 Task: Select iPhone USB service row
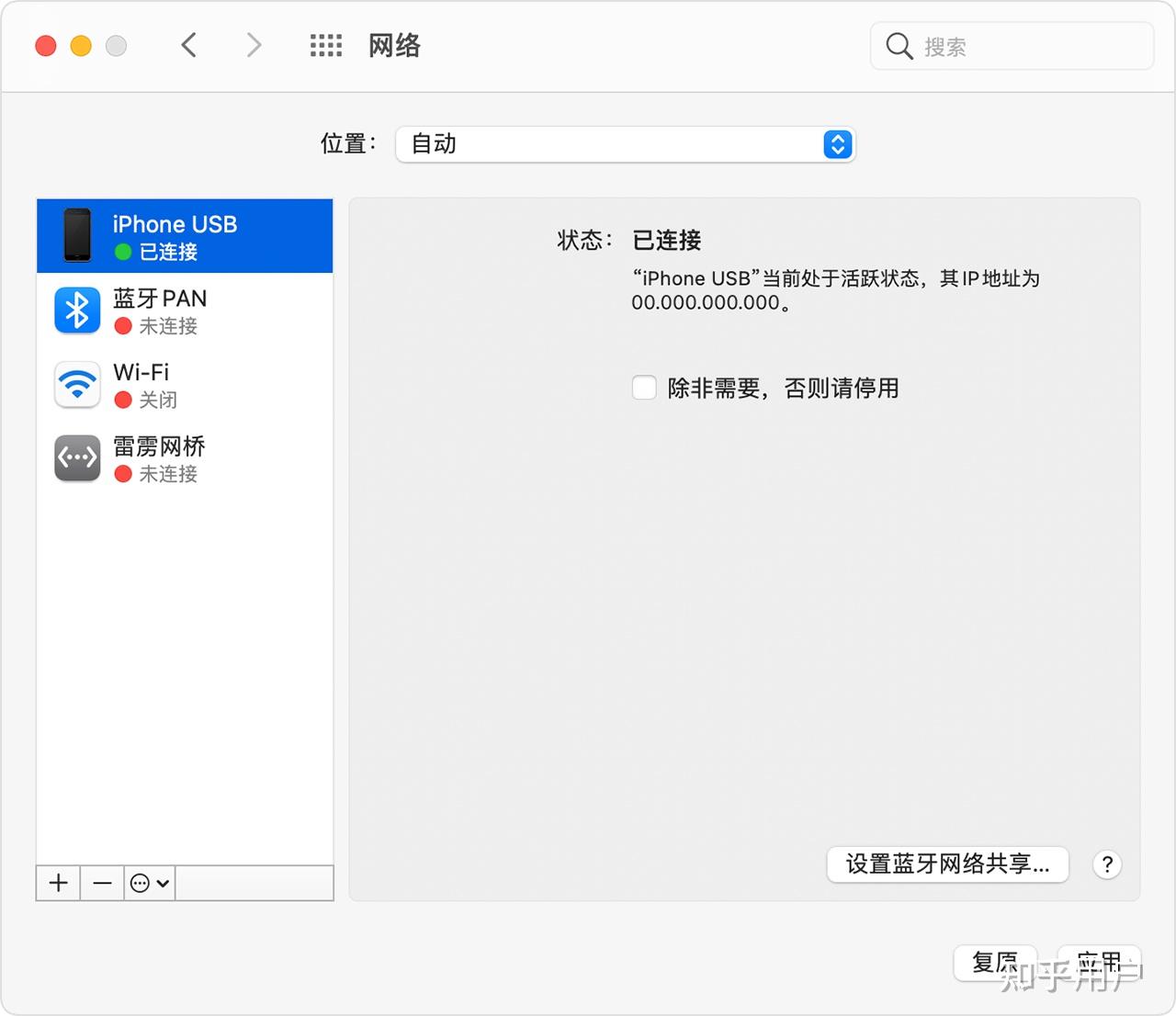[x=185, y=236]
